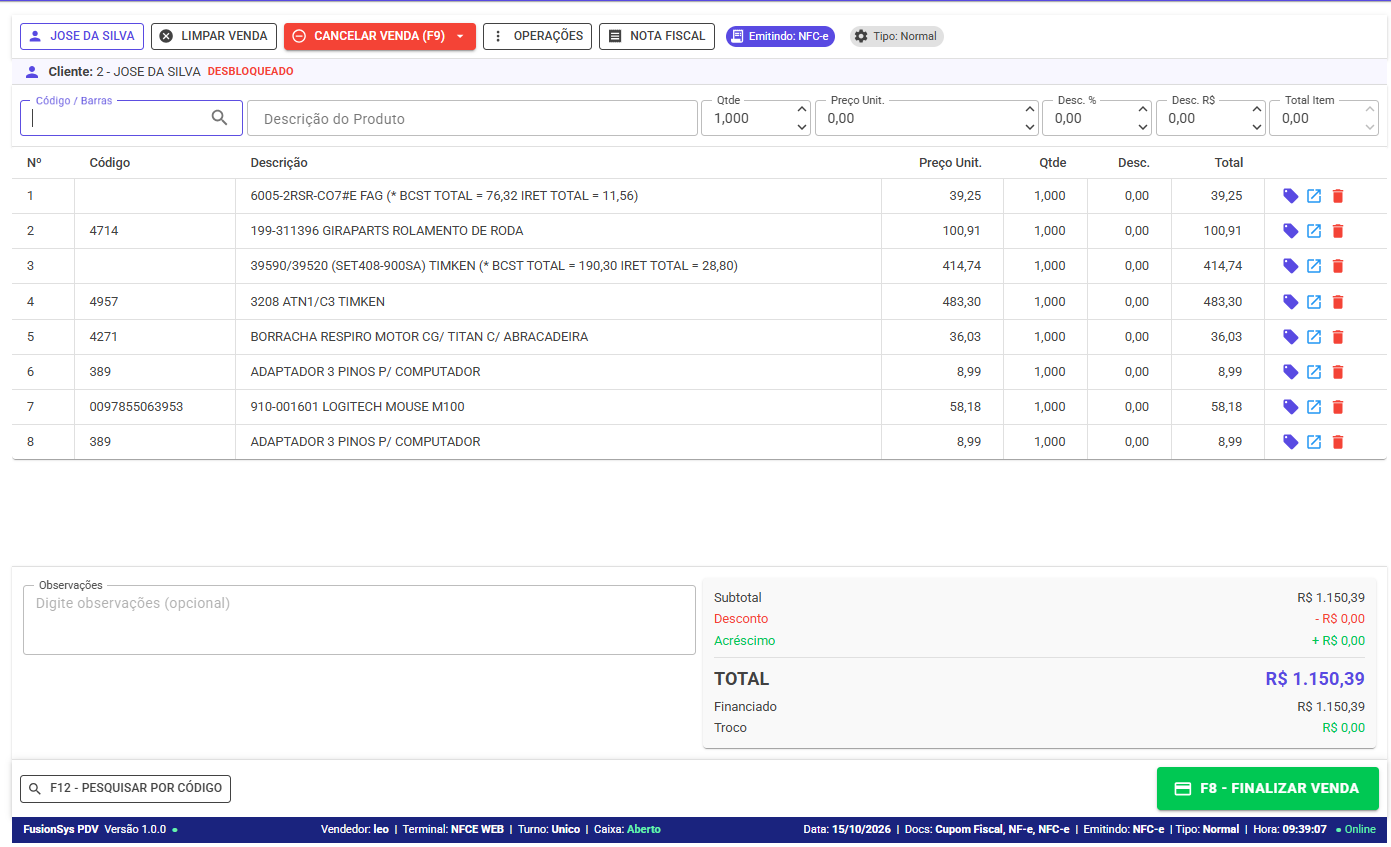1391x847 pixels.
Task: Open the Operações menu
Action: [x=537, y=36]
